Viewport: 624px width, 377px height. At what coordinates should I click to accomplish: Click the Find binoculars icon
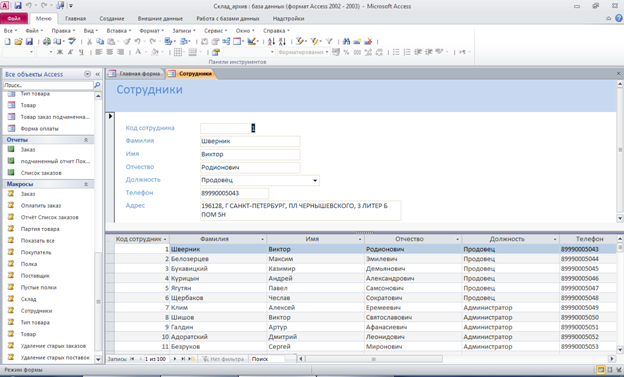tap(346, 41)
